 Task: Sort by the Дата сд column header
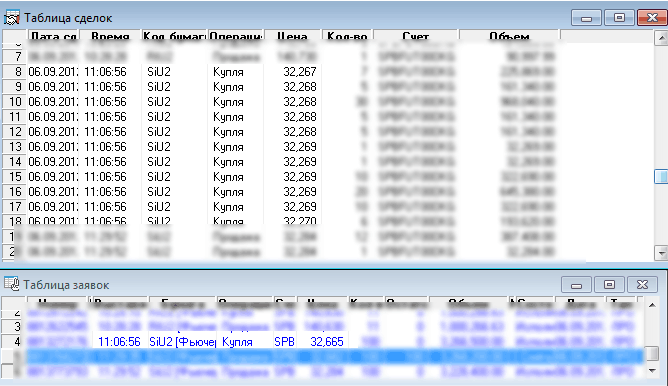pyautogui.click(x=54, y=36)
